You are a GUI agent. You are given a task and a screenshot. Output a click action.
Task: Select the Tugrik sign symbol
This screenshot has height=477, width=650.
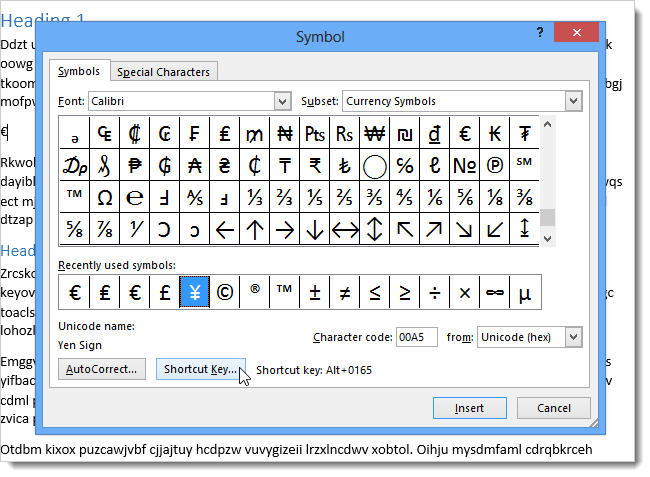pyautogui.click(x=524, y=133)
